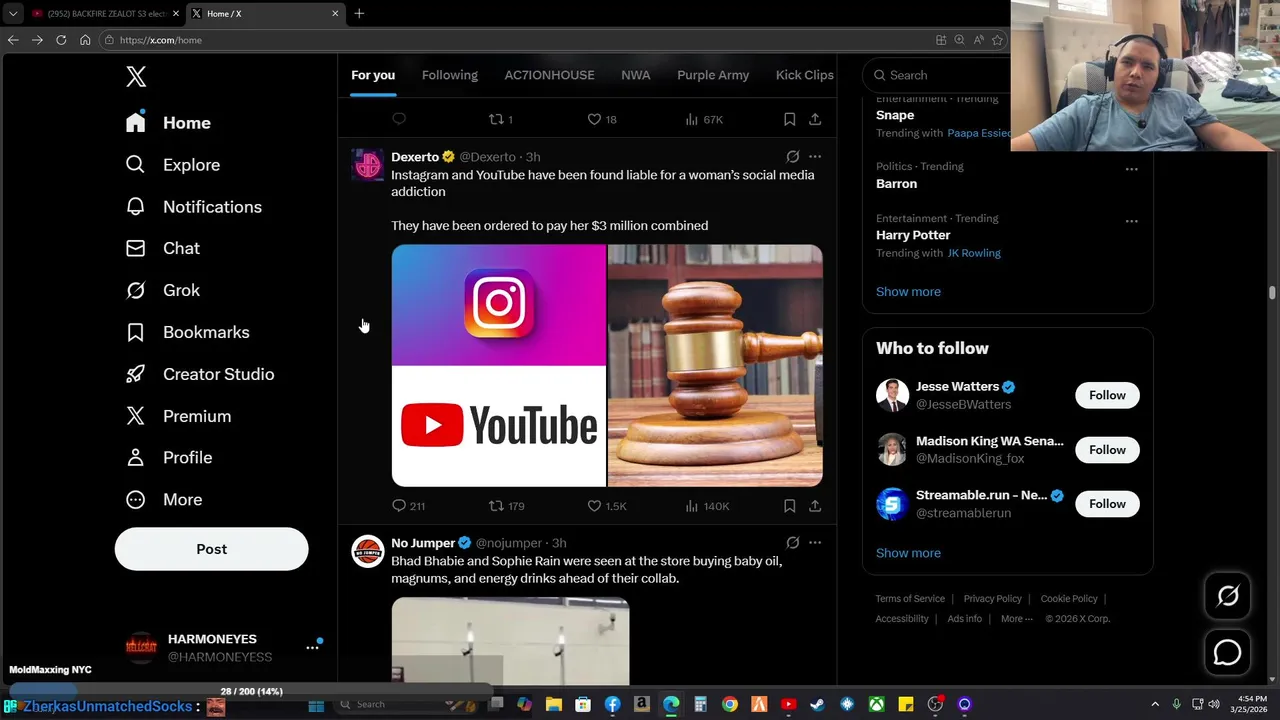Switch to Purple Army tab
Image resolution: width=1280 pixels, height=720 pixels.
tap(713, 75)
